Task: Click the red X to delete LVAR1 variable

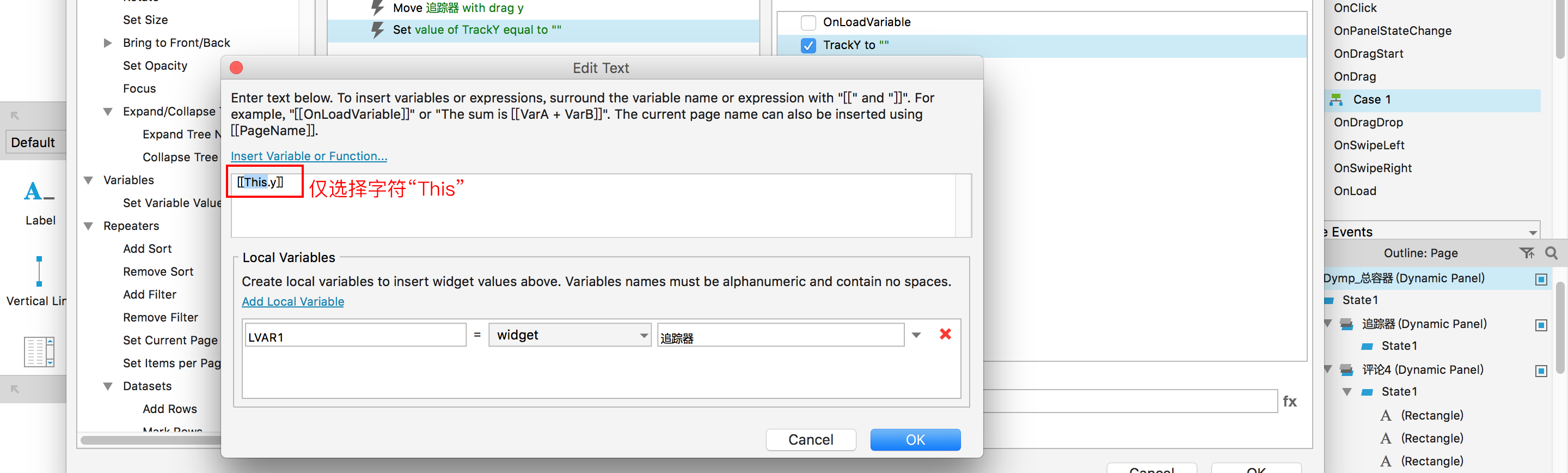Action: coord(945,334)
